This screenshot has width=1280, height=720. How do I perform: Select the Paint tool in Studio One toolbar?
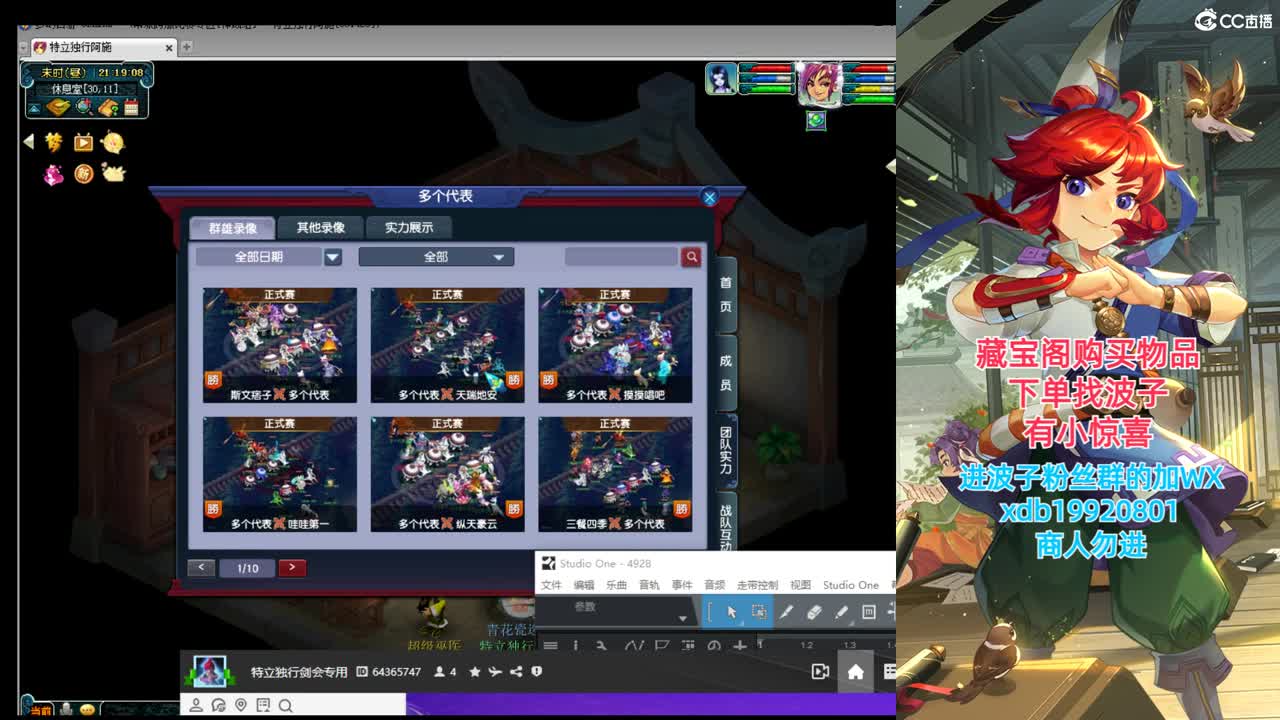coord(843,610)
